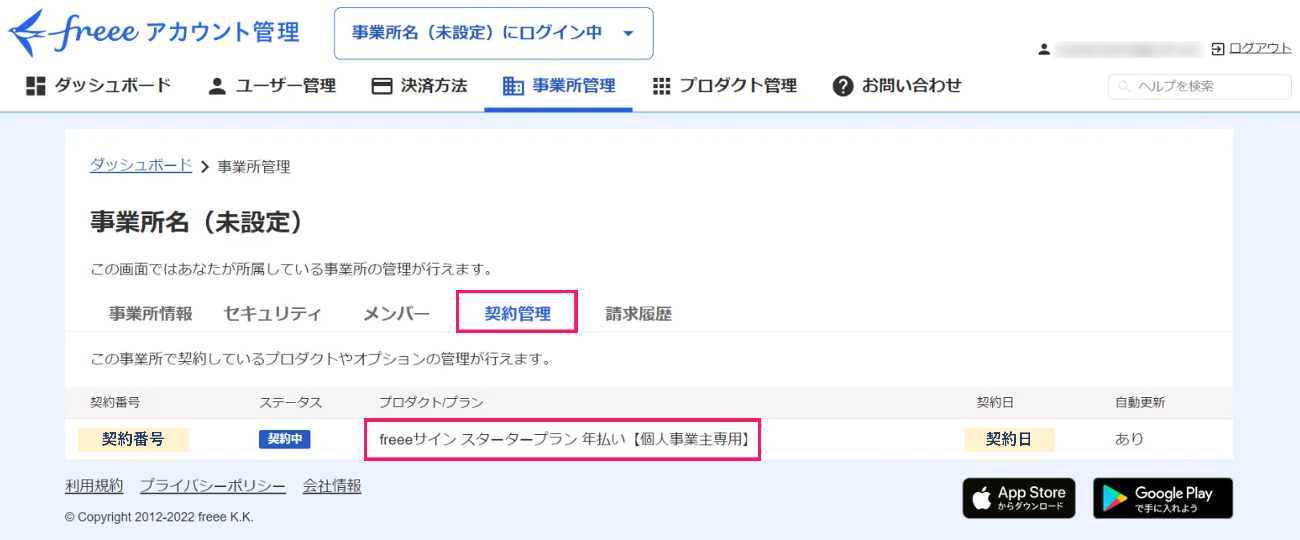Click the freeeサイン スタータープラン plan cell
1300x540 pixels.
pos(563,439)
